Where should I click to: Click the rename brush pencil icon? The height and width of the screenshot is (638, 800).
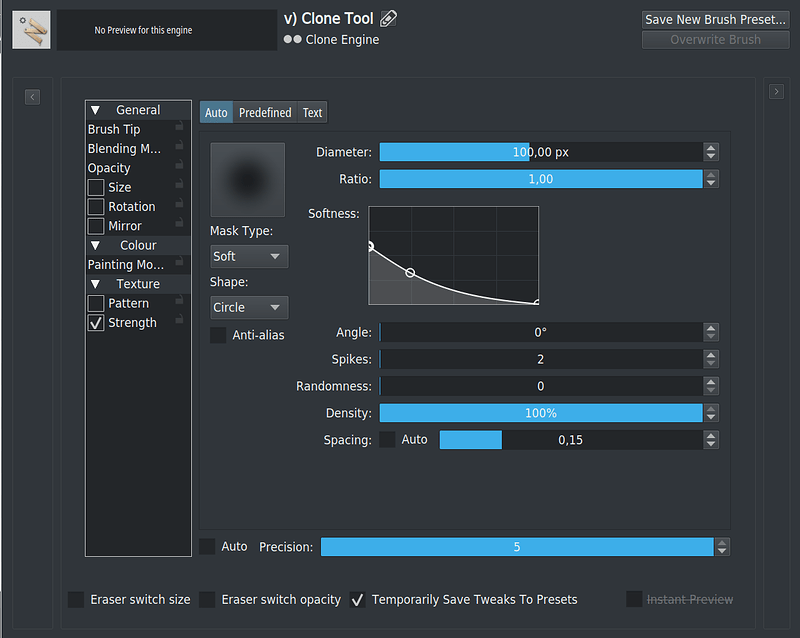[x=388, y=19]
